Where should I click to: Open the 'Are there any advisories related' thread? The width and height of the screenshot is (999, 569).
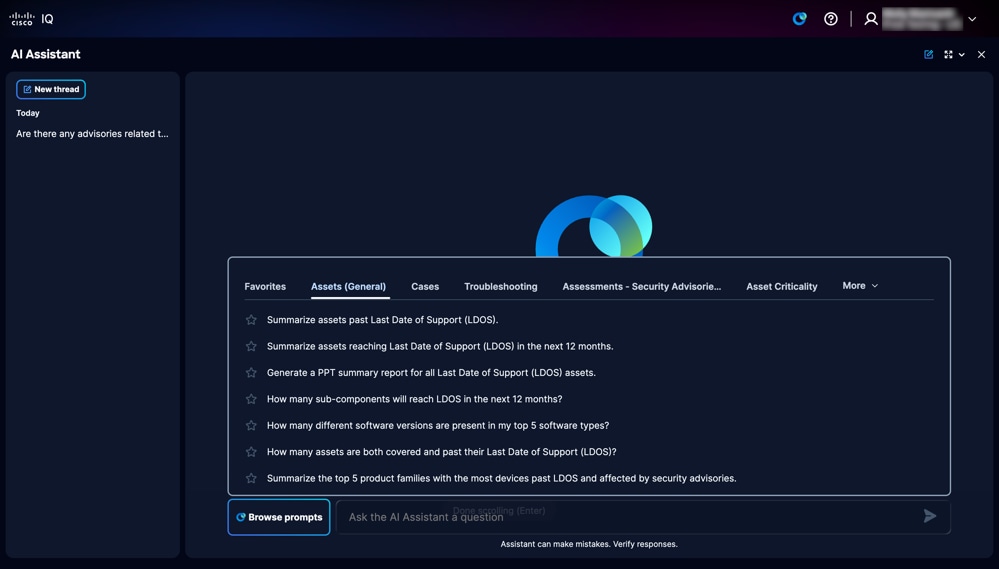coord(92,134)
